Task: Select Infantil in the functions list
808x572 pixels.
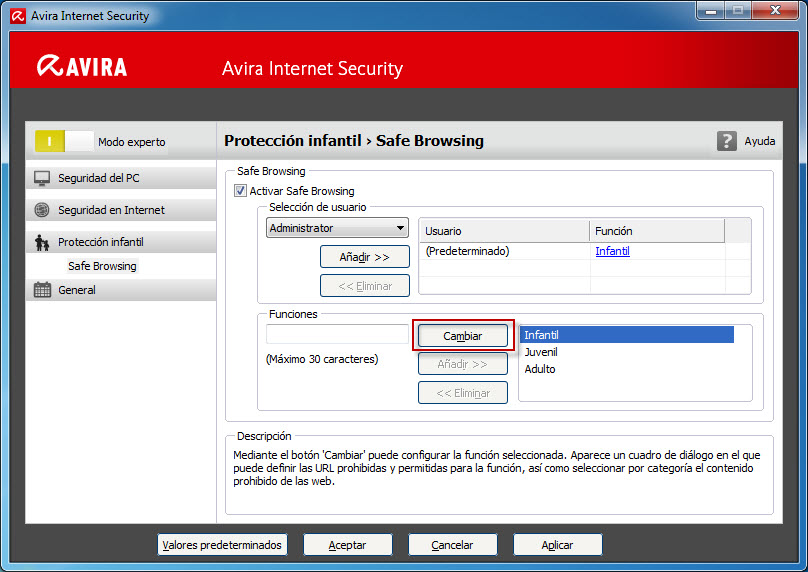Action: click(x=627, y=335)
